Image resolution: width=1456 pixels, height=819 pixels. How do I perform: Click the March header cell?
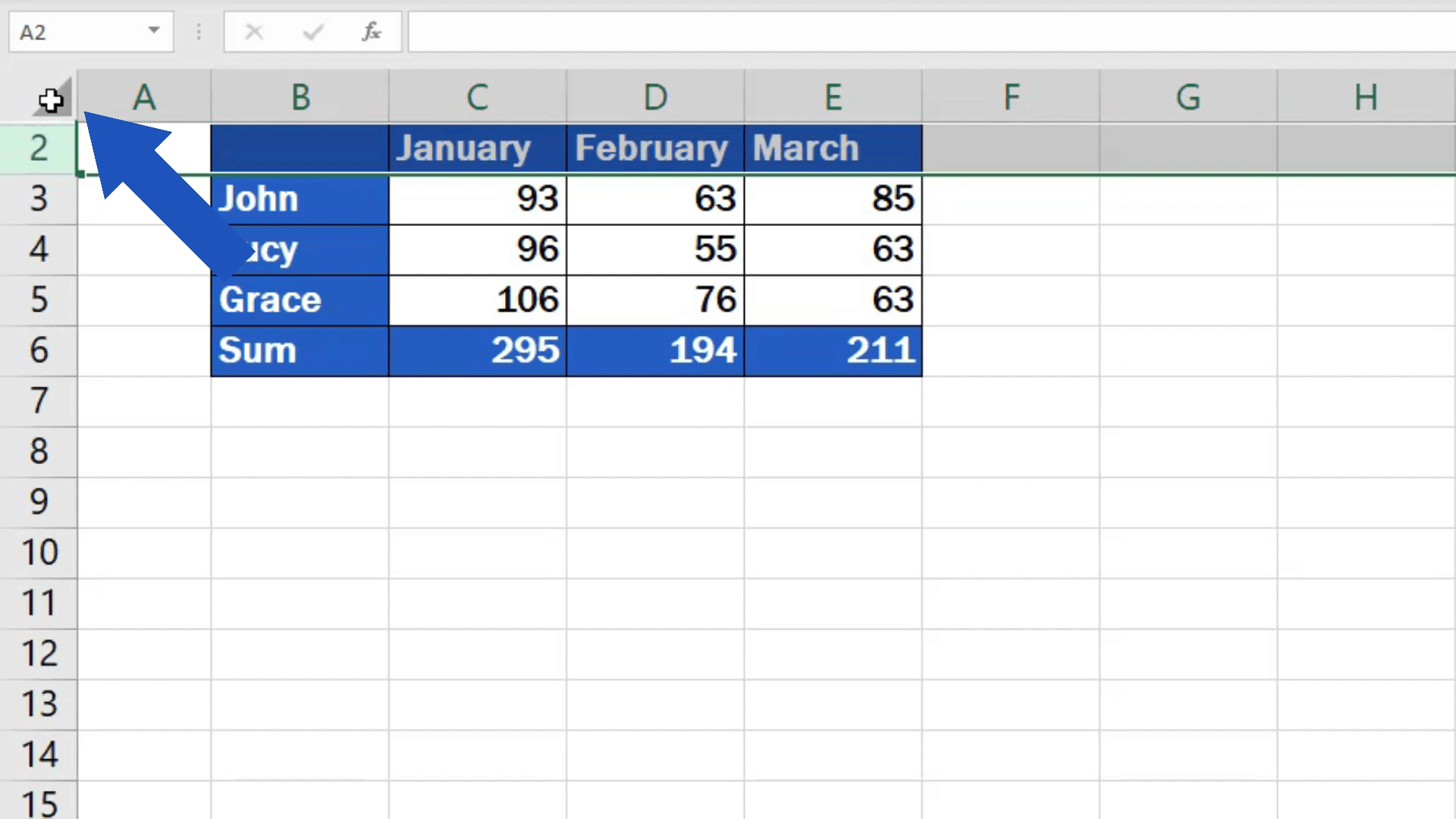[833, 148]
